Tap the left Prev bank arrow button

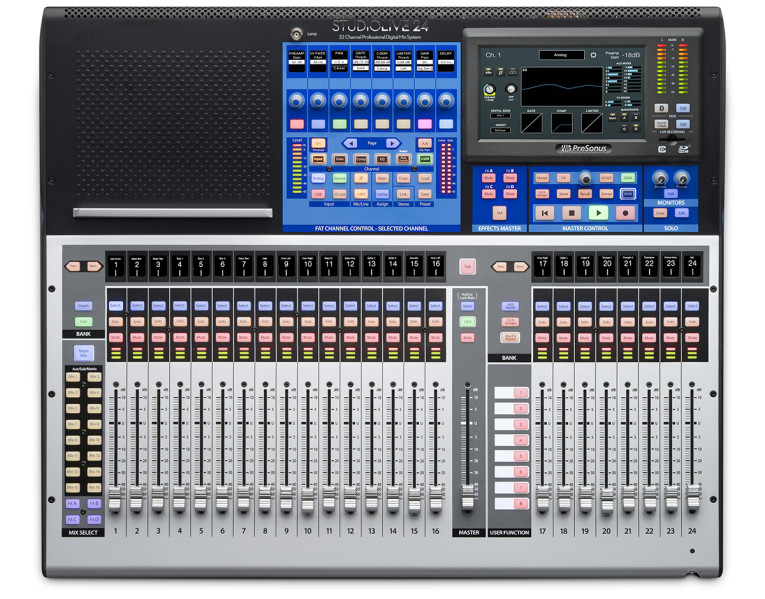coord(73,266)
